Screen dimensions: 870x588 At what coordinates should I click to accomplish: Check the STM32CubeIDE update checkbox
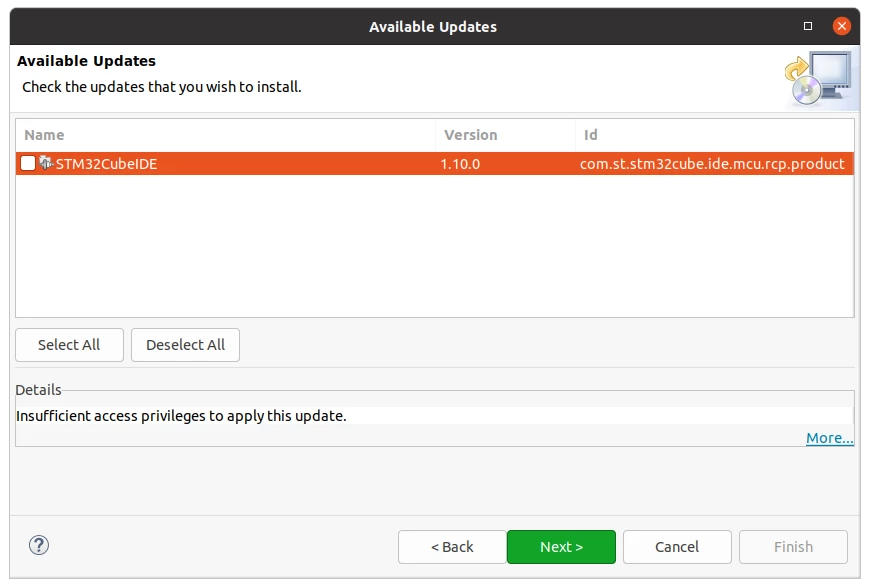(x=28, y=163)
